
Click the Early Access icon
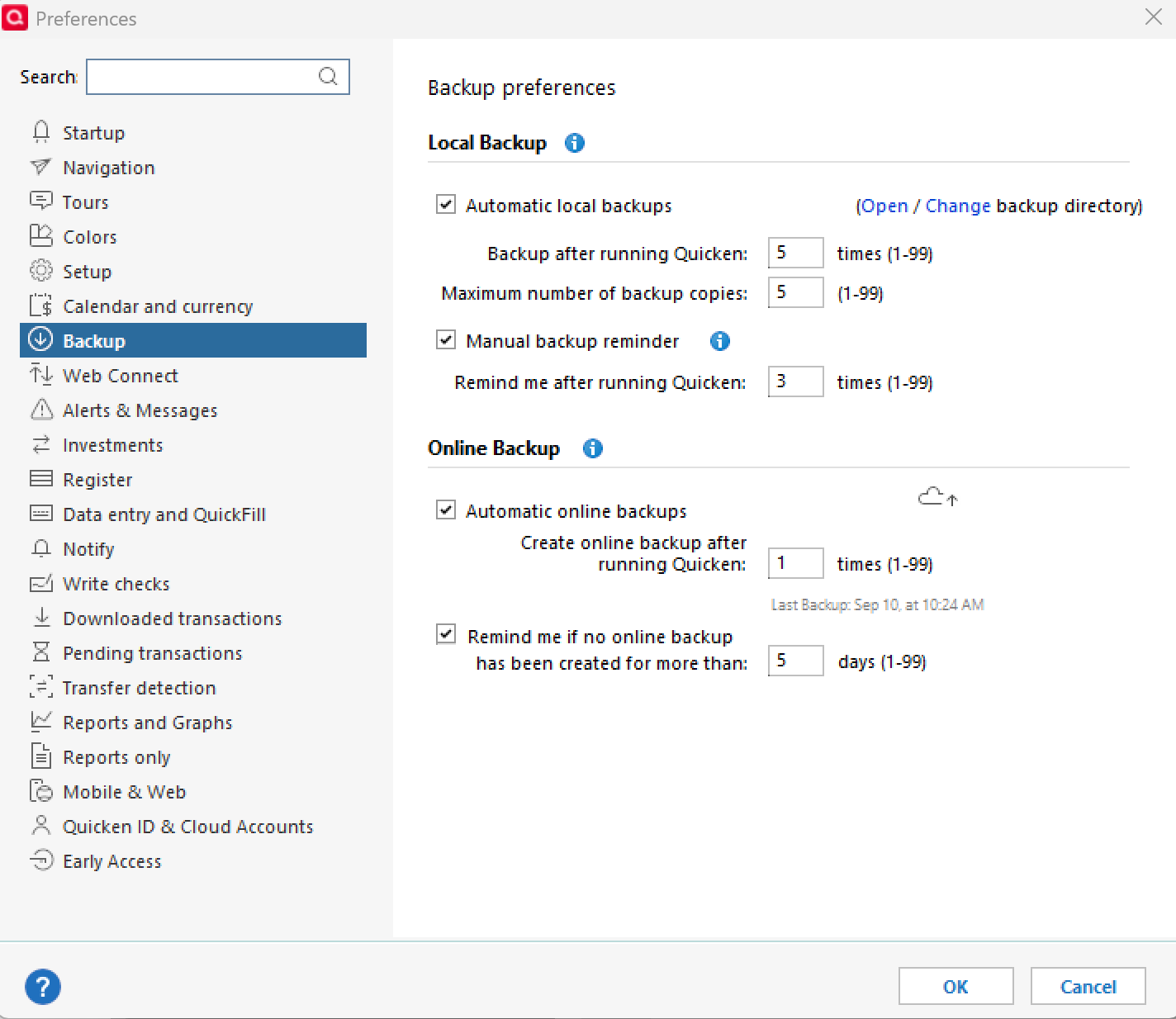(x=40, y=860)
